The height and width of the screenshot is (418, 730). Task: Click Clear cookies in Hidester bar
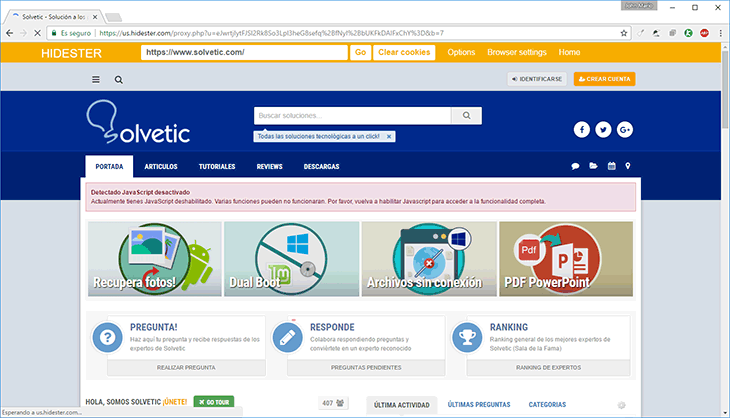[404, 53]
